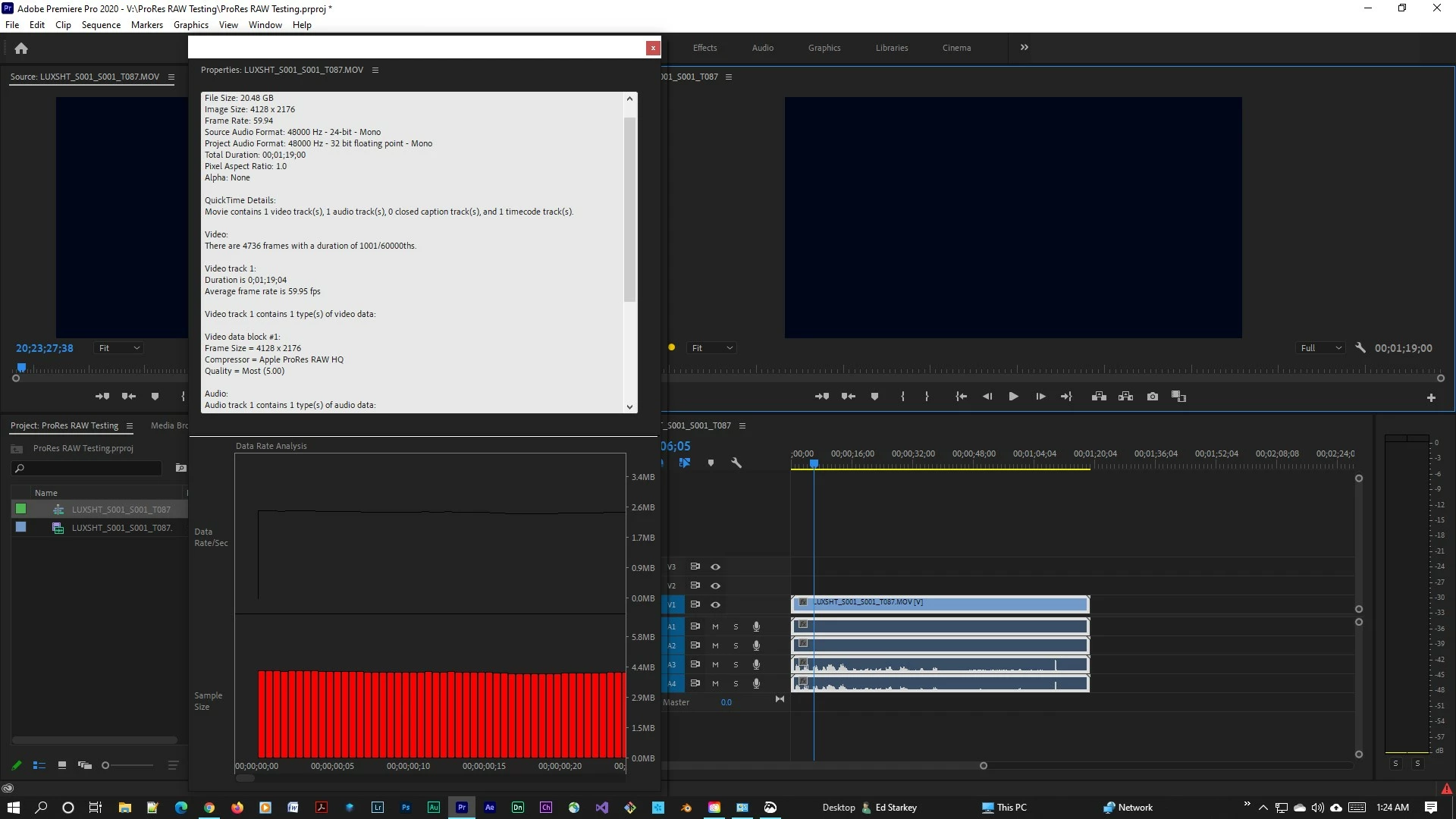Open Premiere Pro from Windows taskbar
This screenshot has height=819, width=1456.
[x=461, y=808]
